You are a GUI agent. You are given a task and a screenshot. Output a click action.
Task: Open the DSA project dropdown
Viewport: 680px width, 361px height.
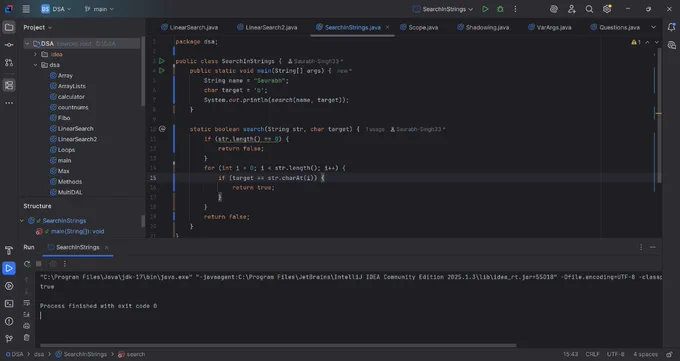pyautogui.click(x=56, y=9)
